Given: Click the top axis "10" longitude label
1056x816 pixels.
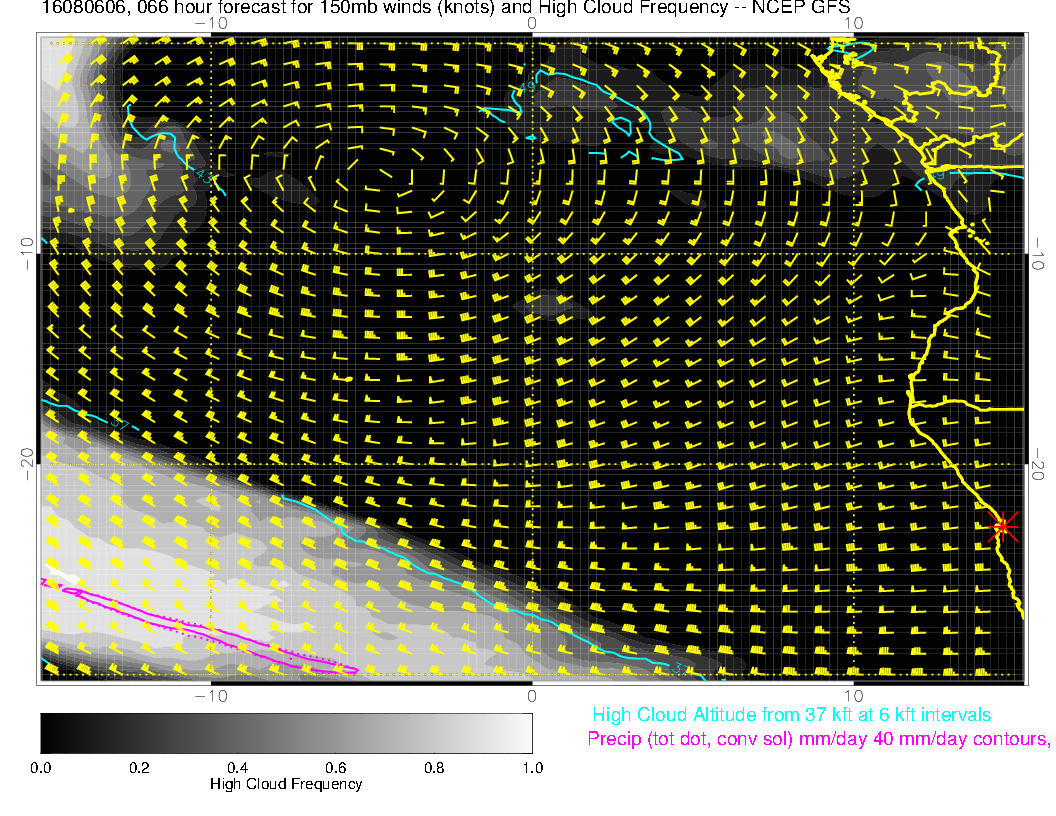Looking at the screenshot, I should (853, 22).
